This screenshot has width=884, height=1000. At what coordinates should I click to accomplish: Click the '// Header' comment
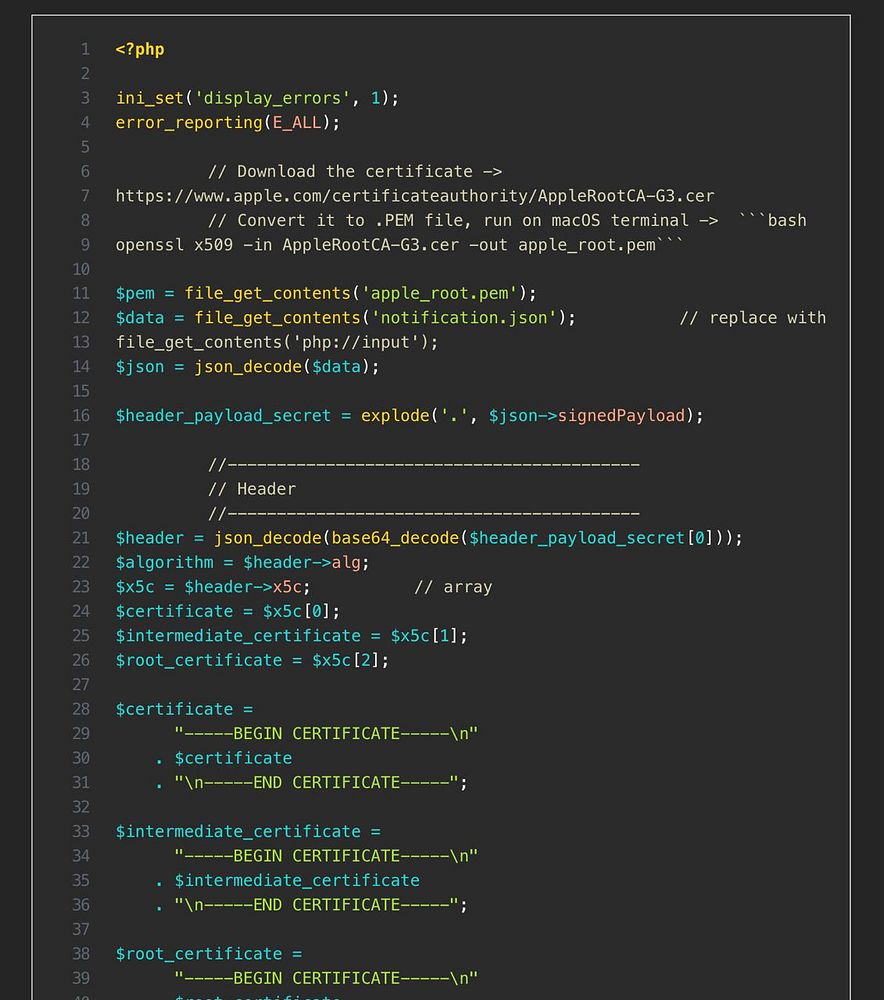coord(252,489)
